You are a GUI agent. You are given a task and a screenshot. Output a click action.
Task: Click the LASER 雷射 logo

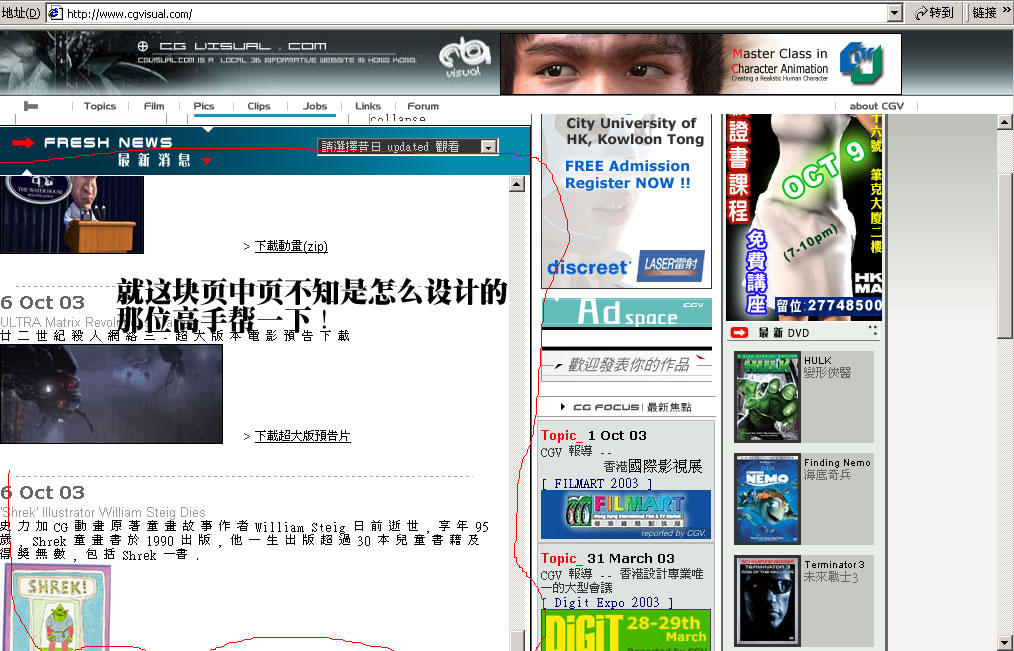(x=671, y=265)
